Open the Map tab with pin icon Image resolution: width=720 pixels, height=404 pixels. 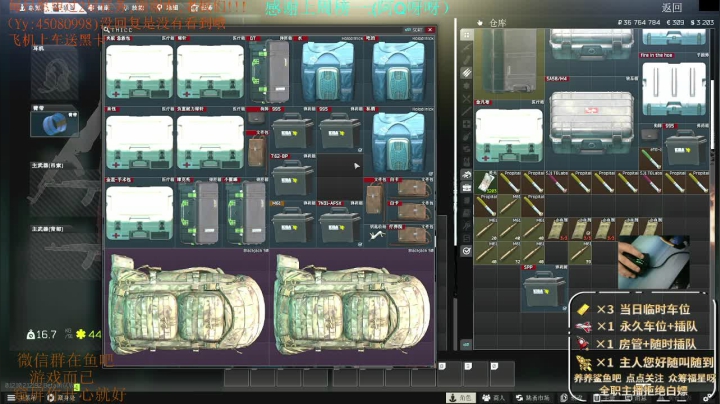pos(169,7)
